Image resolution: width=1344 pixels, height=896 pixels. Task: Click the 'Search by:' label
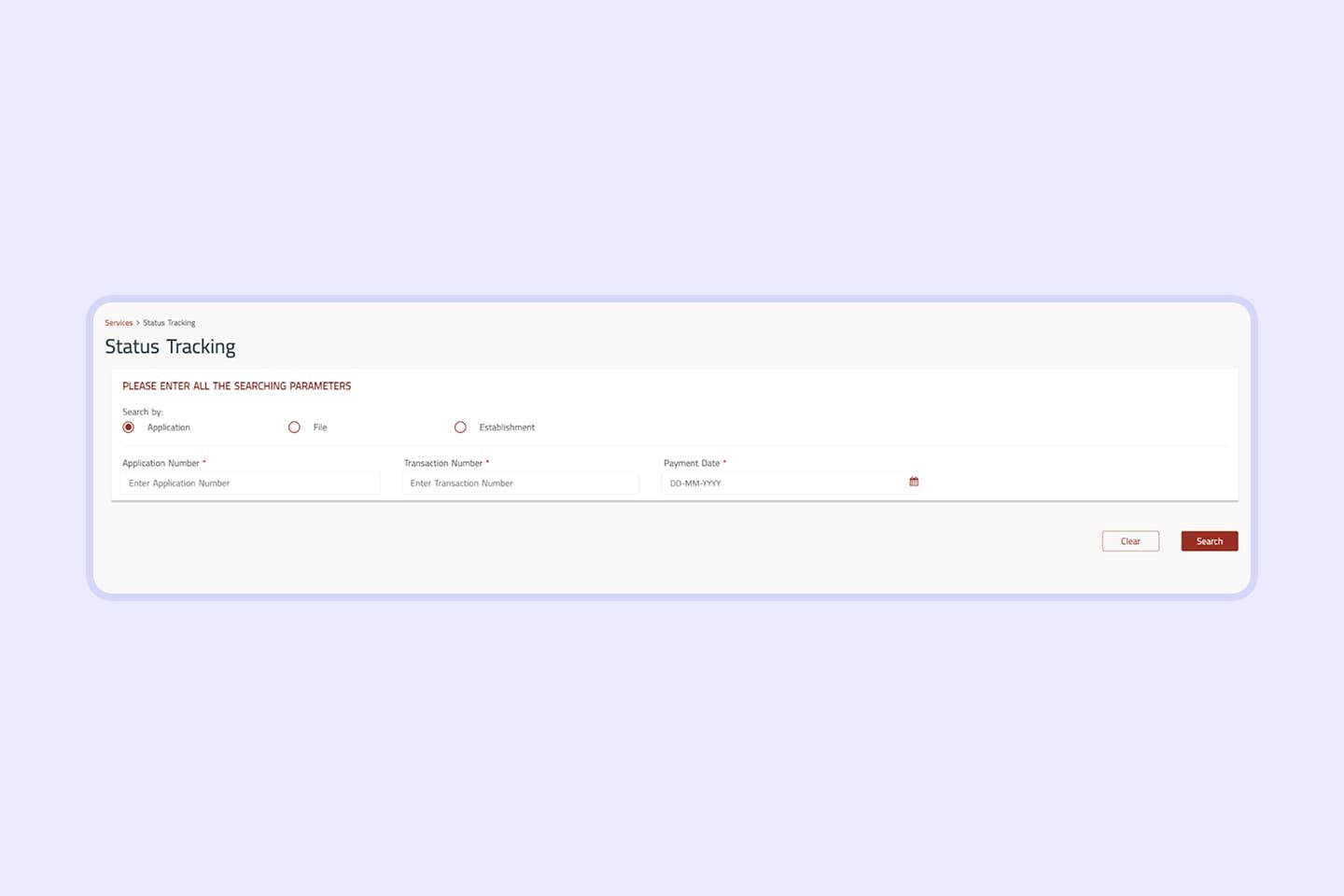143,412
